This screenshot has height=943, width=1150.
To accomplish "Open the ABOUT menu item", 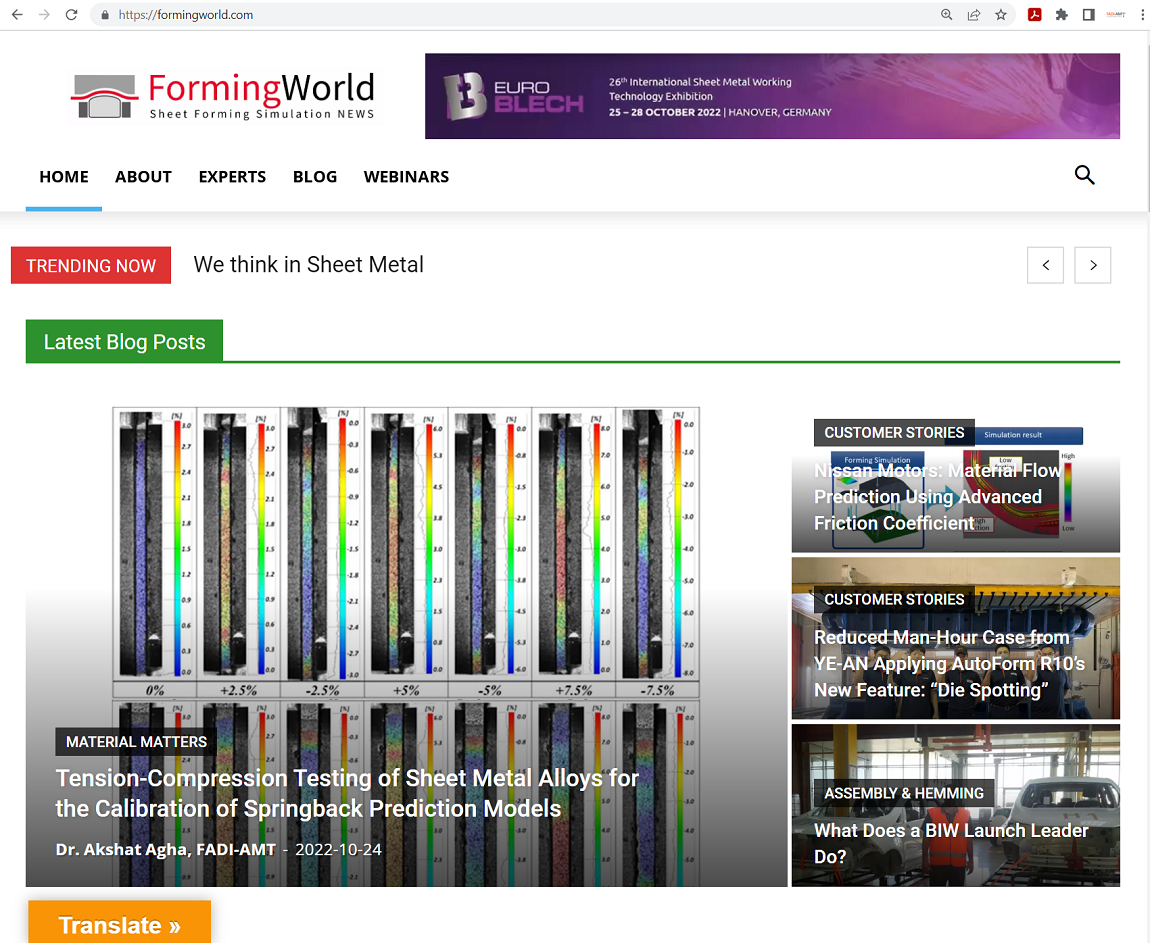I will [143, 177].
